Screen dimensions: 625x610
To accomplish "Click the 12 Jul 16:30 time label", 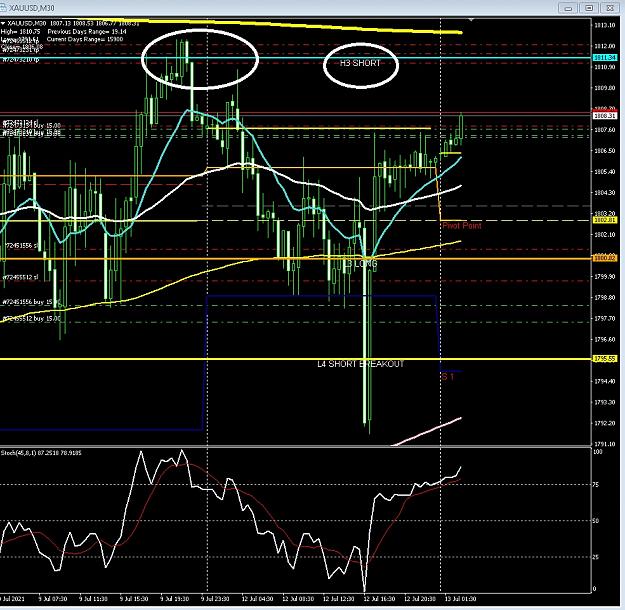I will [x=379, y=599].
